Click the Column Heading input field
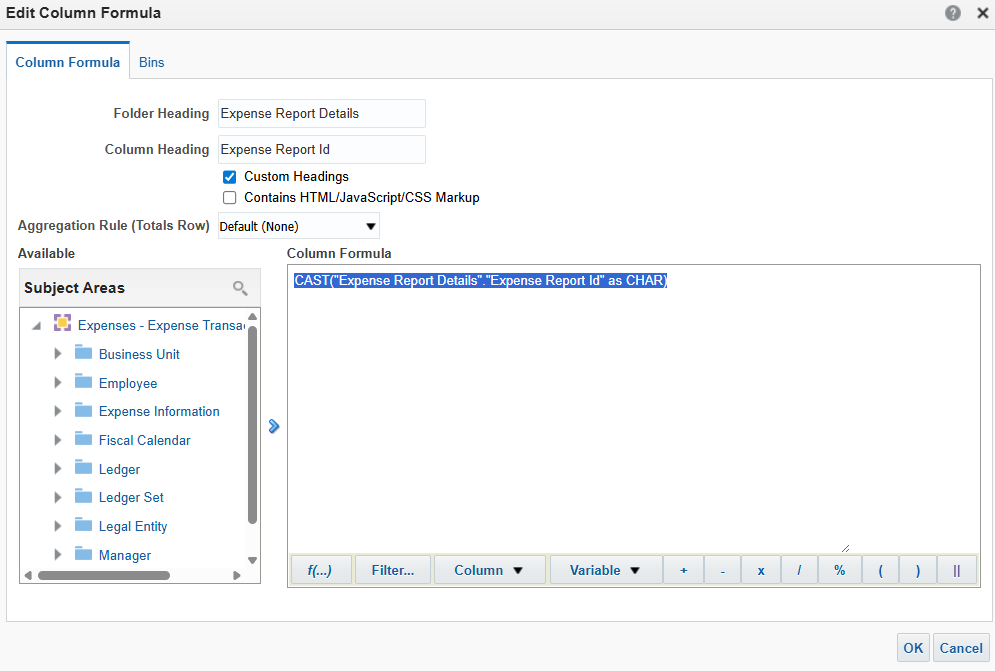Screen dimensions: 995x671 click(322, 149)
